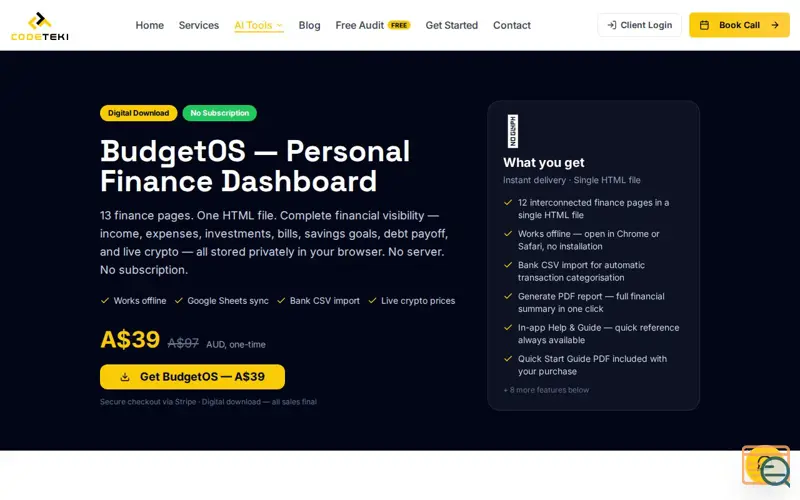Click the AUD, one-time label

click(236, 344)
